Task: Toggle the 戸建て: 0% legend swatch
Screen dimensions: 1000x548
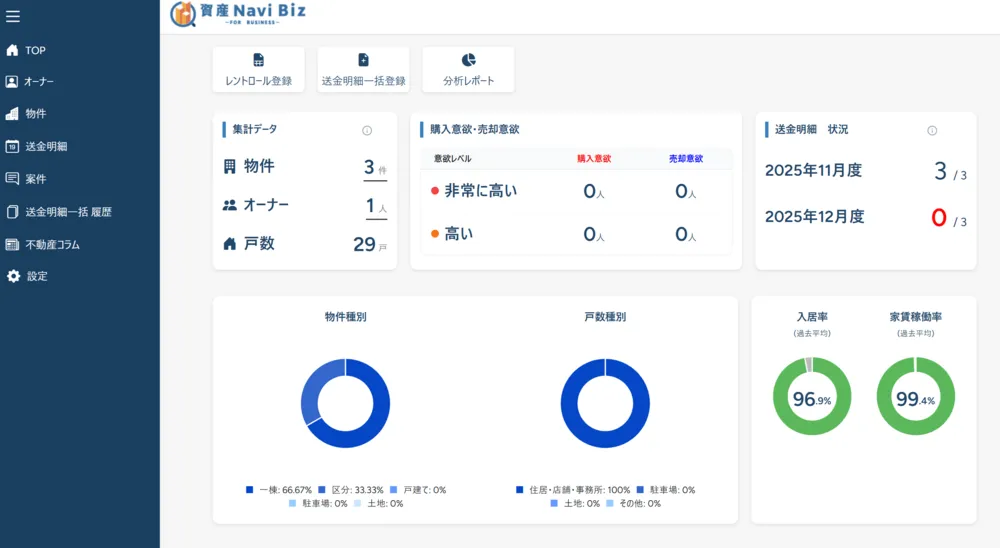Action: [393, 490]
